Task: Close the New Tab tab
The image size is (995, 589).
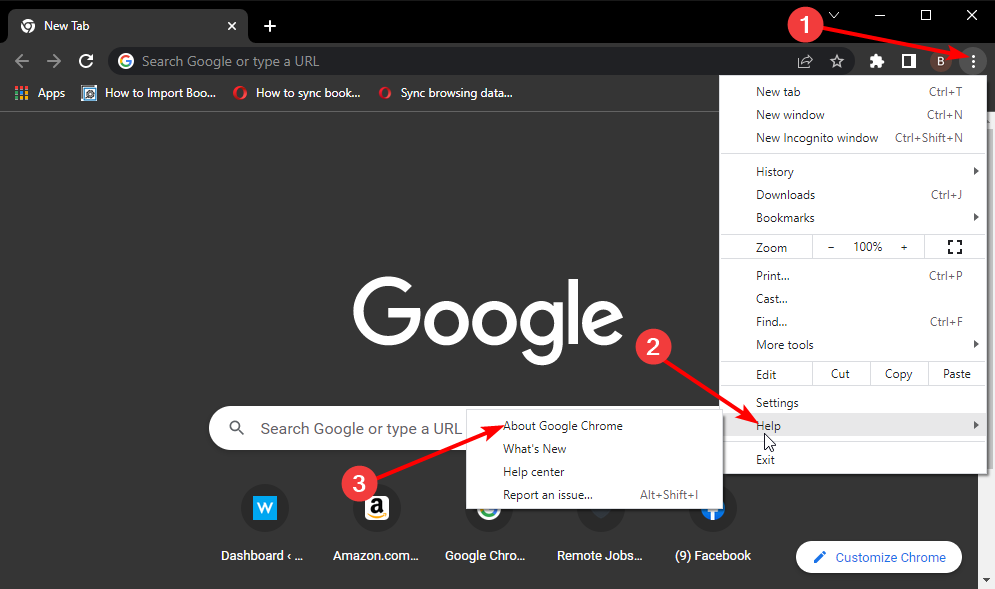Action: 232,26
